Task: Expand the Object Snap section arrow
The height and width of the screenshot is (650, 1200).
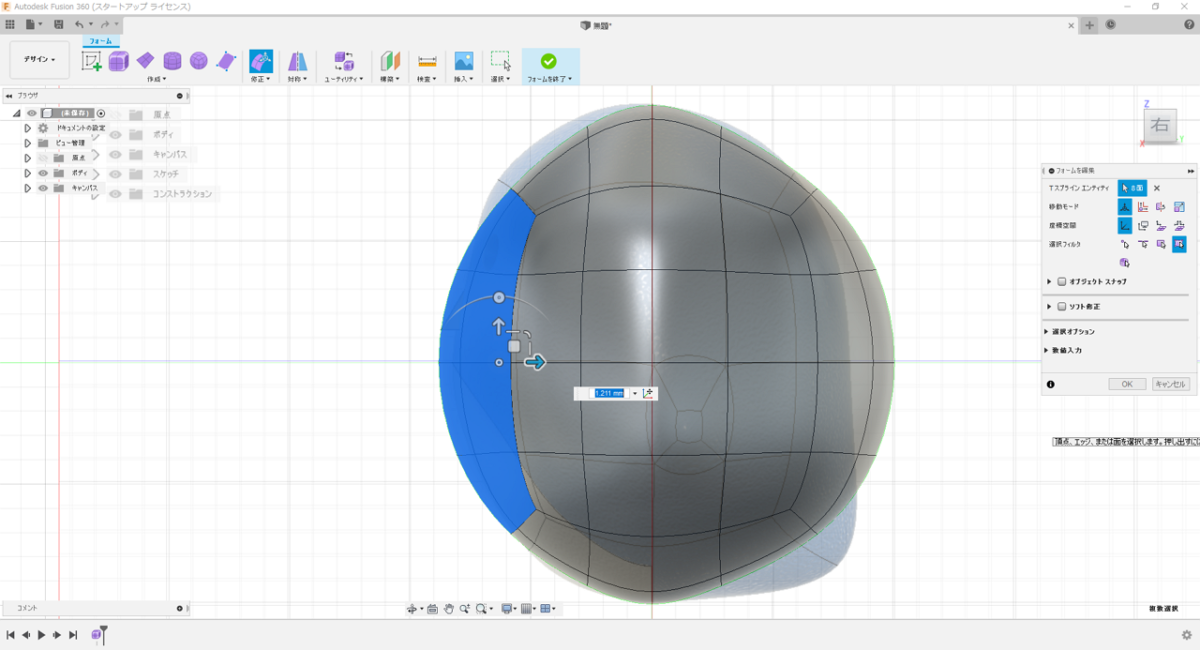Action: 1049,282
